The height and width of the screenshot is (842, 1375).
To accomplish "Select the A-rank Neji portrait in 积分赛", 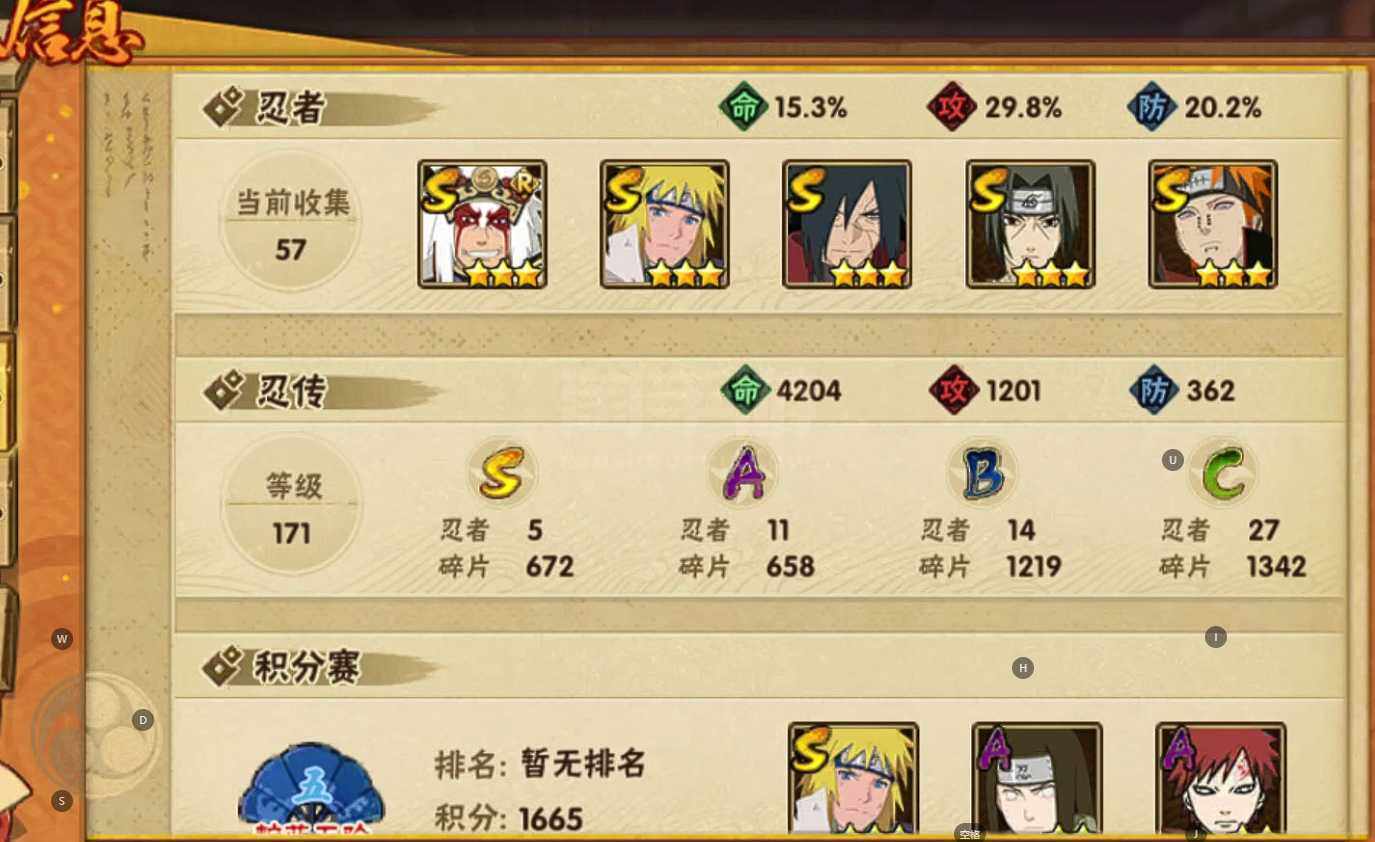I will coord(1037,778).
